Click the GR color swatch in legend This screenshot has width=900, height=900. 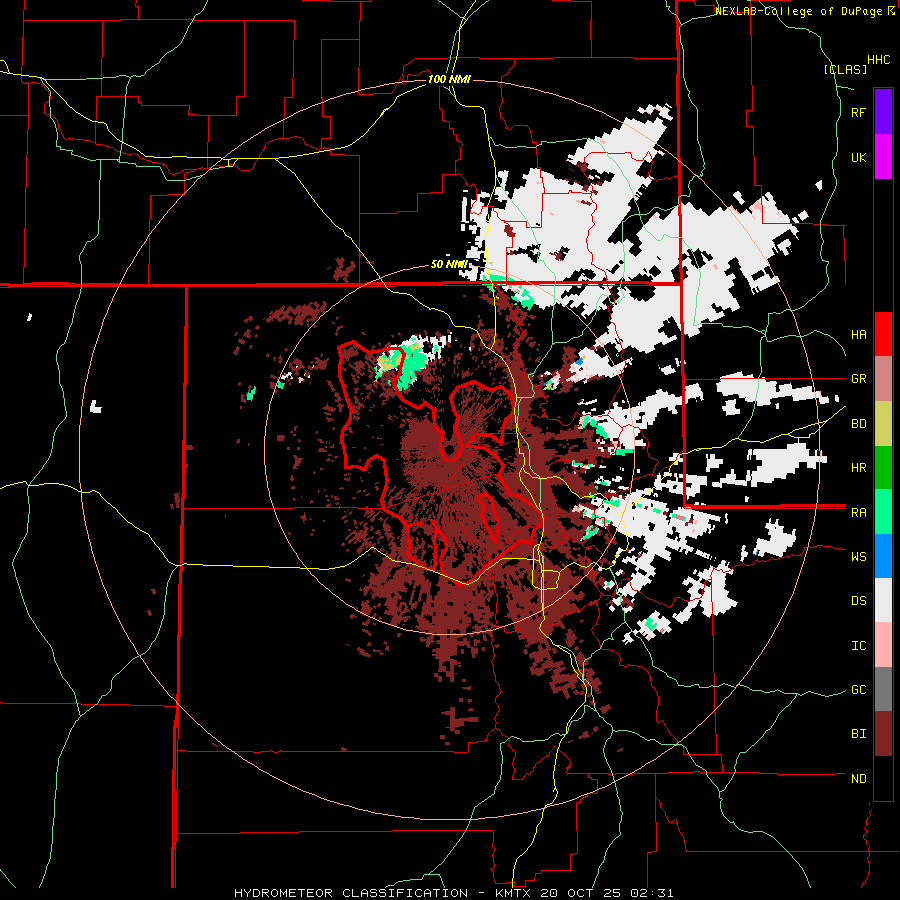coord(883,379)
